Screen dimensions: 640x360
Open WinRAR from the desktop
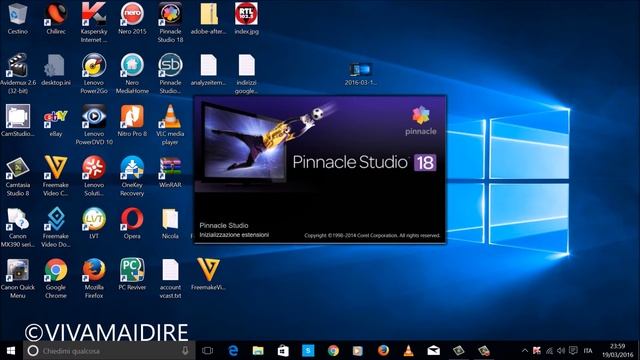[x=170, y=172]
